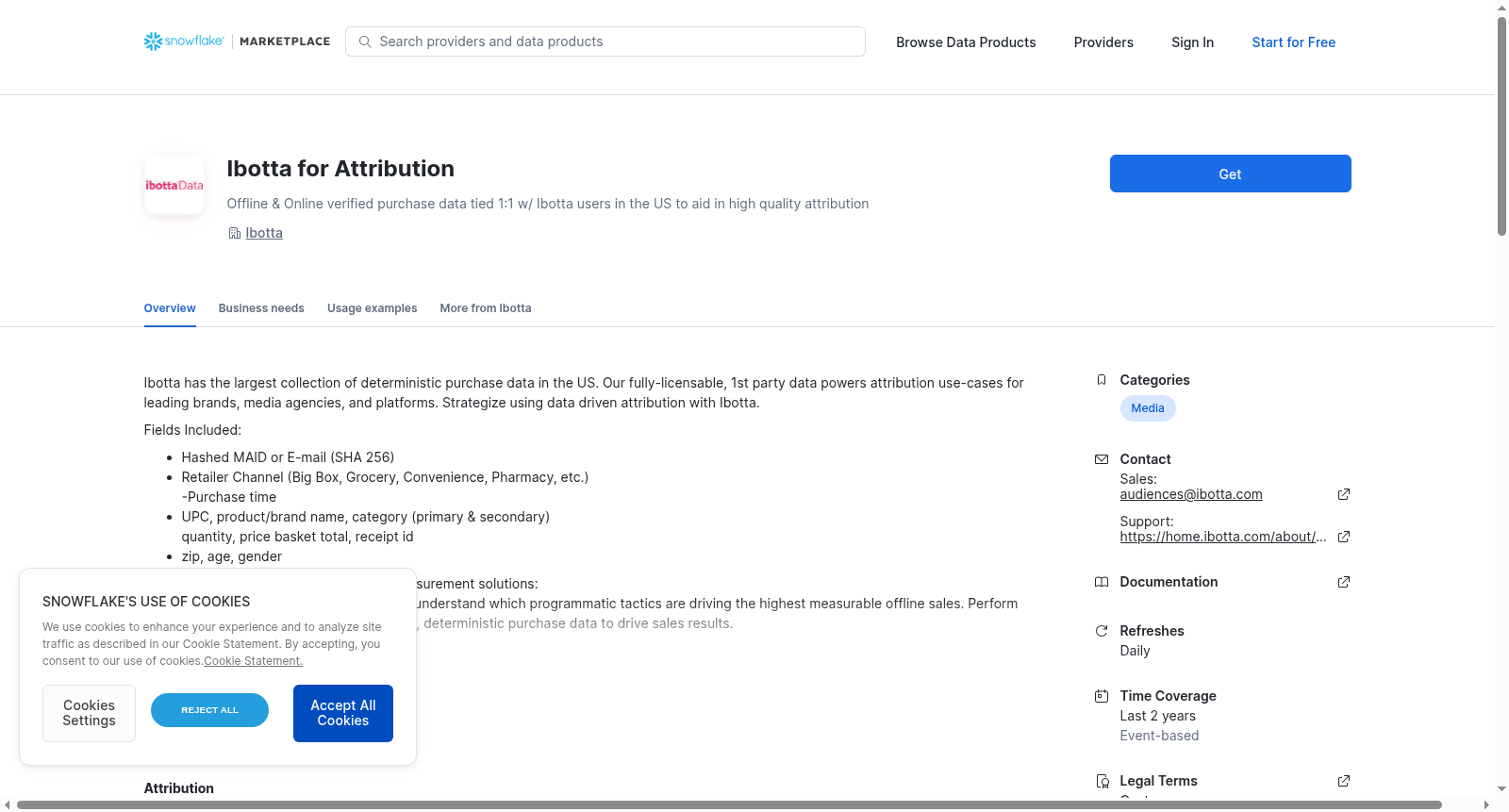Click Accept All Cookies button
1509x812 pixels.
tap(343, 713)
